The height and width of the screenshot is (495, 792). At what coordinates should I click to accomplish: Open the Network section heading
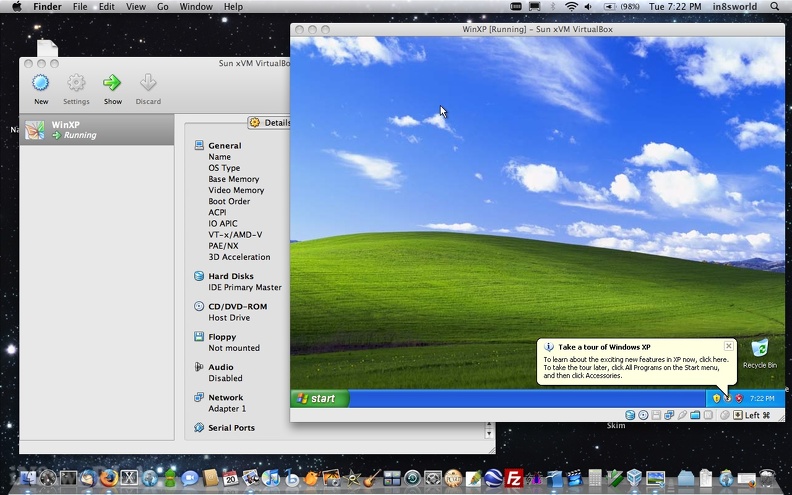pyautogui.click(x=225, y=398)
